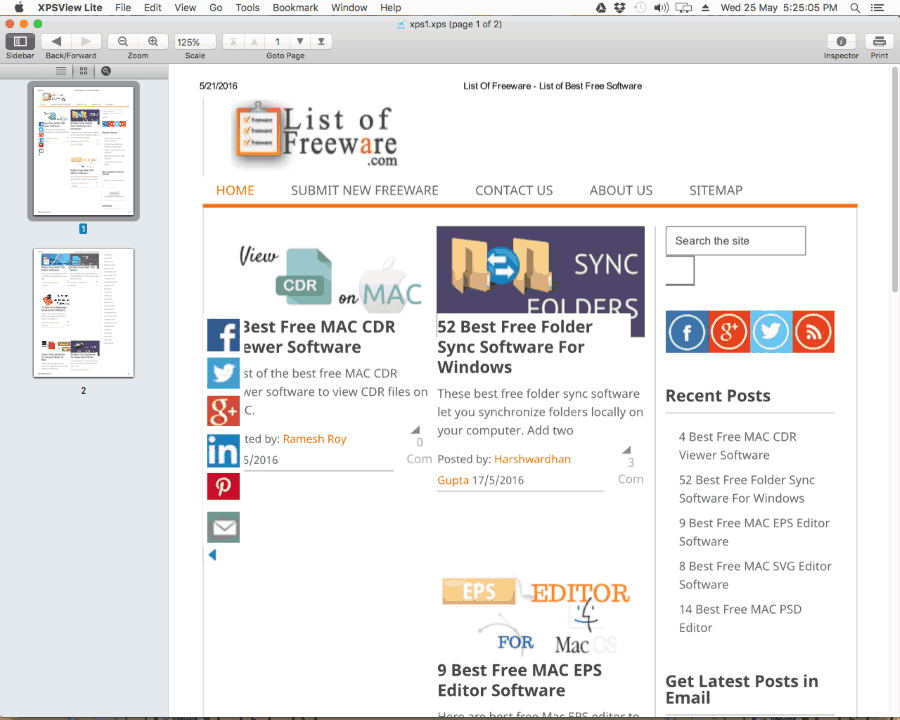Jump to first page arrow

click(x=233, y=41)
